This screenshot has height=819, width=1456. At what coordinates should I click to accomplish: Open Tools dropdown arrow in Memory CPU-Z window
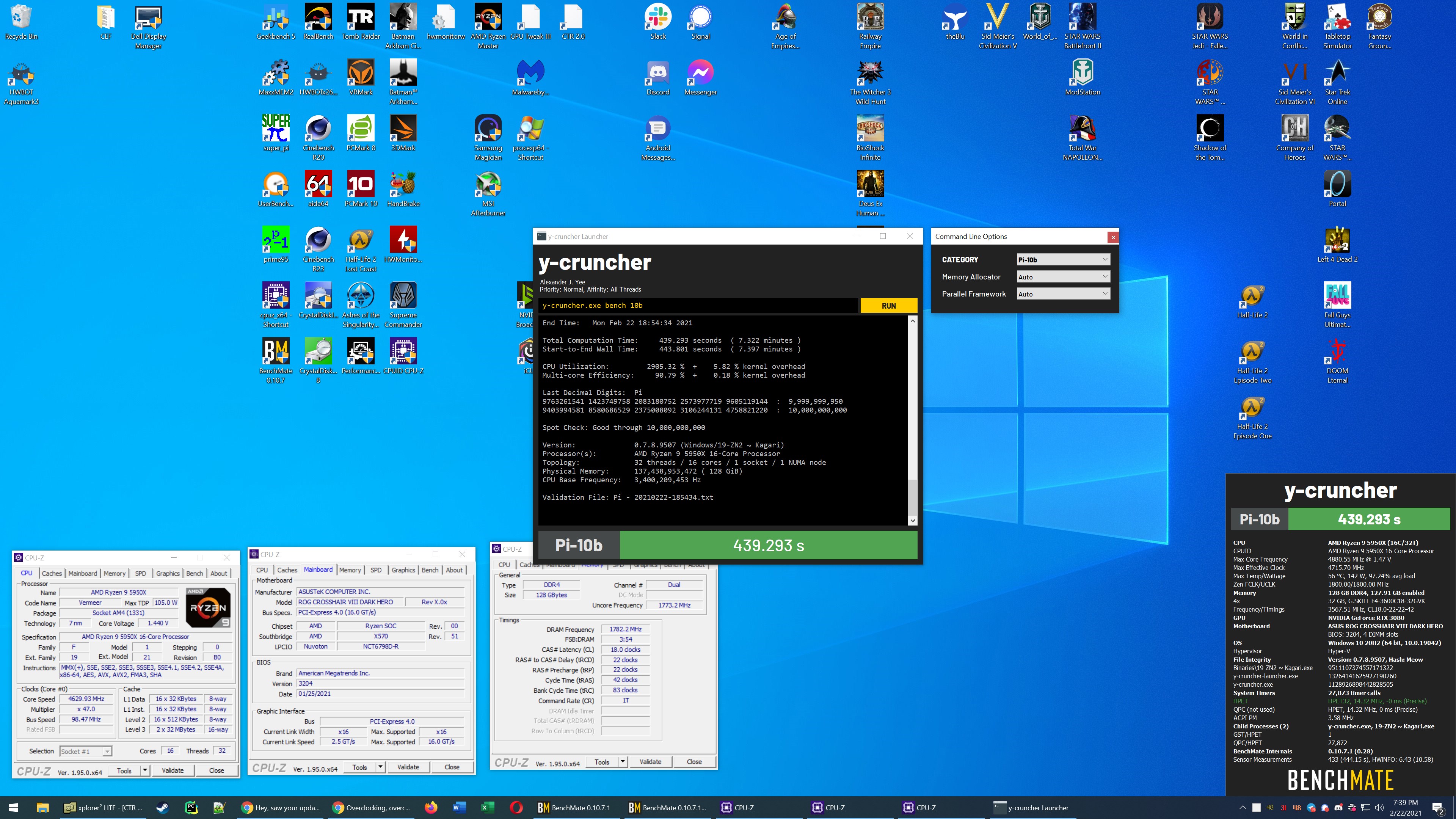pos(623,762)
